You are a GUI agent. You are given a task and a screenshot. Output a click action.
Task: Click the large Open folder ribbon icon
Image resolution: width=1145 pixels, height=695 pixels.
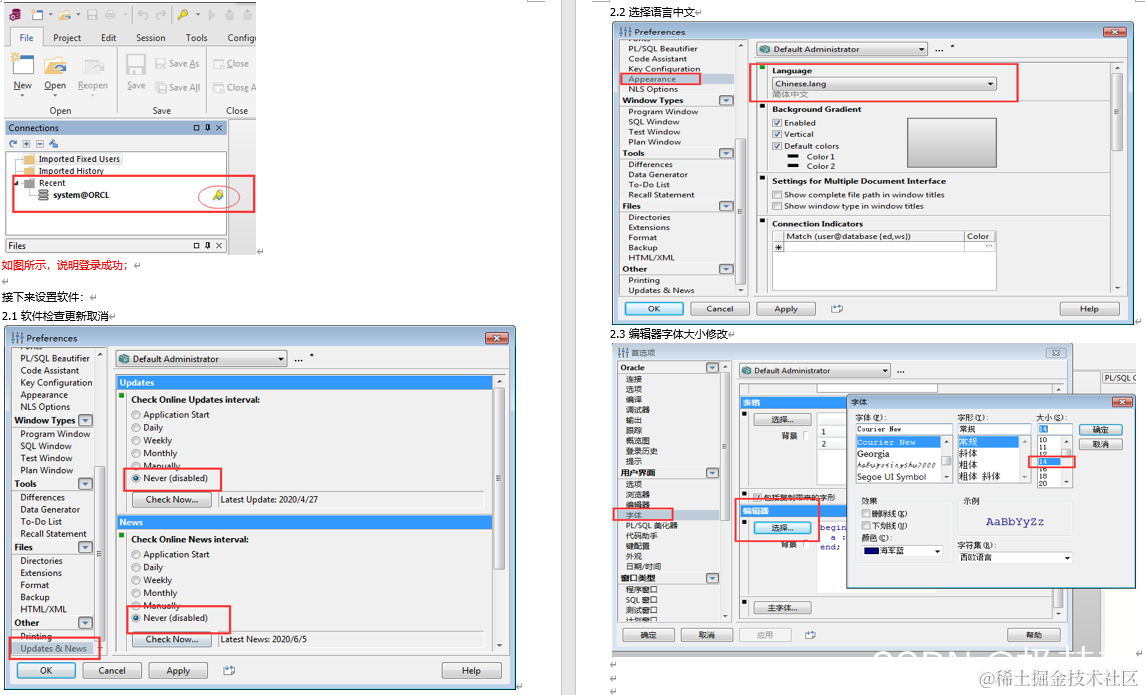[55, 65]
